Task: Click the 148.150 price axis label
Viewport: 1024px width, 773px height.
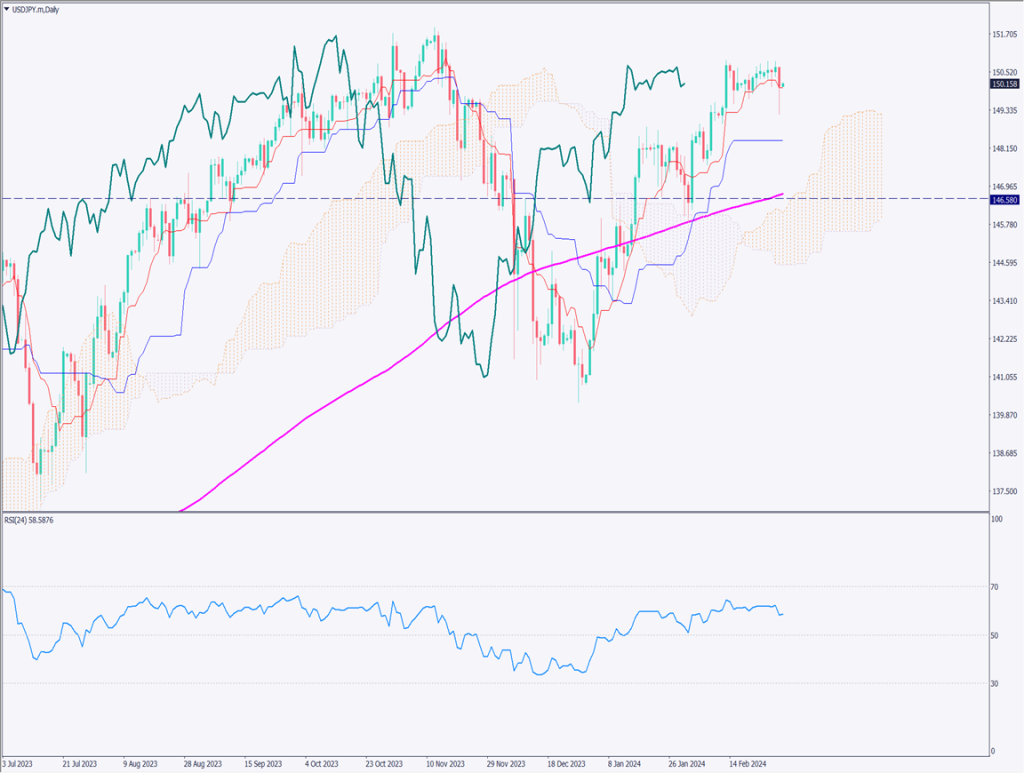Action: [1003, 149]
